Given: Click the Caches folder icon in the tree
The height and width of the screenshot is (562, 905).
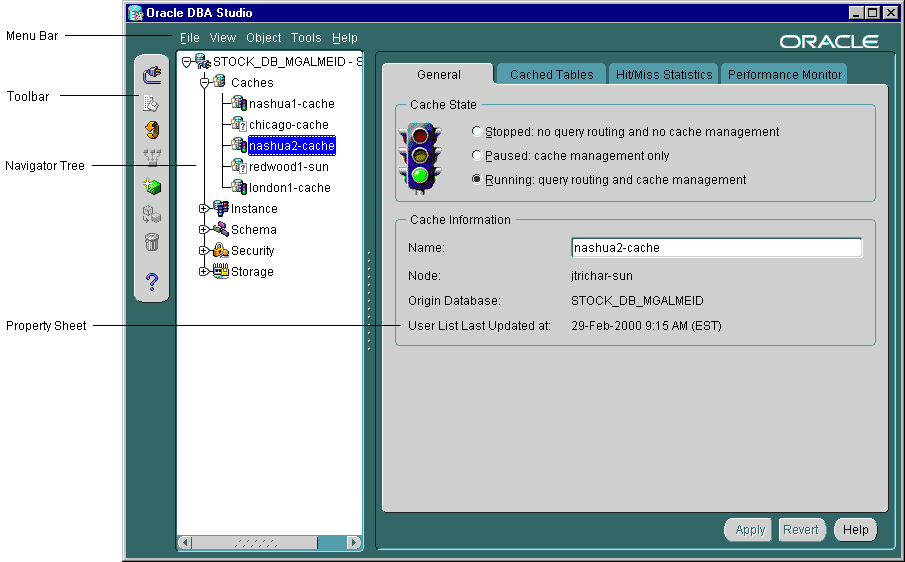Looking at the screenshot, I should 219,81.
